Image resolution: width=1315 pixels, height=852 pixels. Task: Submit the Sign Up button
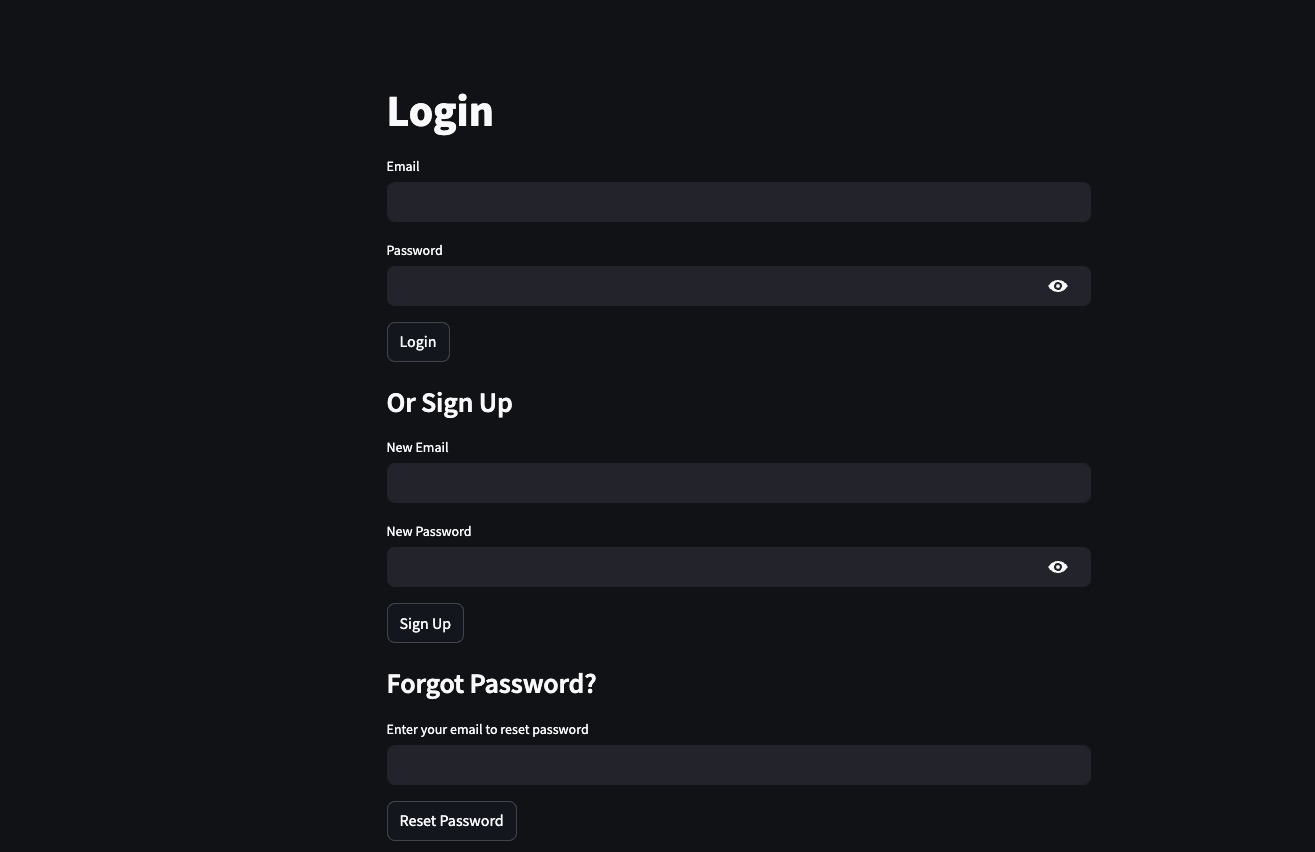(425, 623)
